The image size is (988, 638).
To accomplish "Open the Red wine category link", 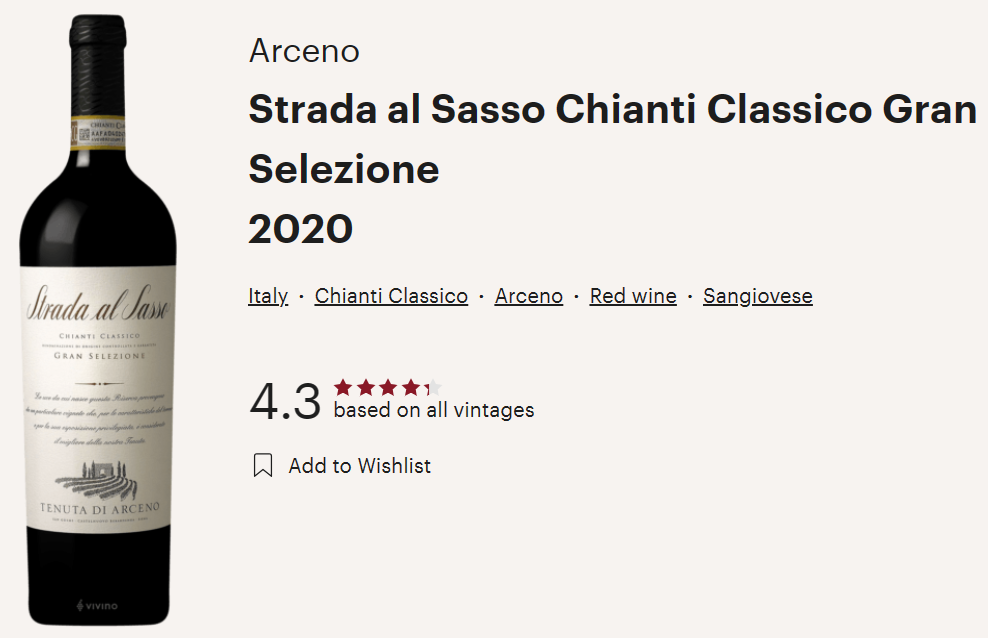I will [633, 296].
